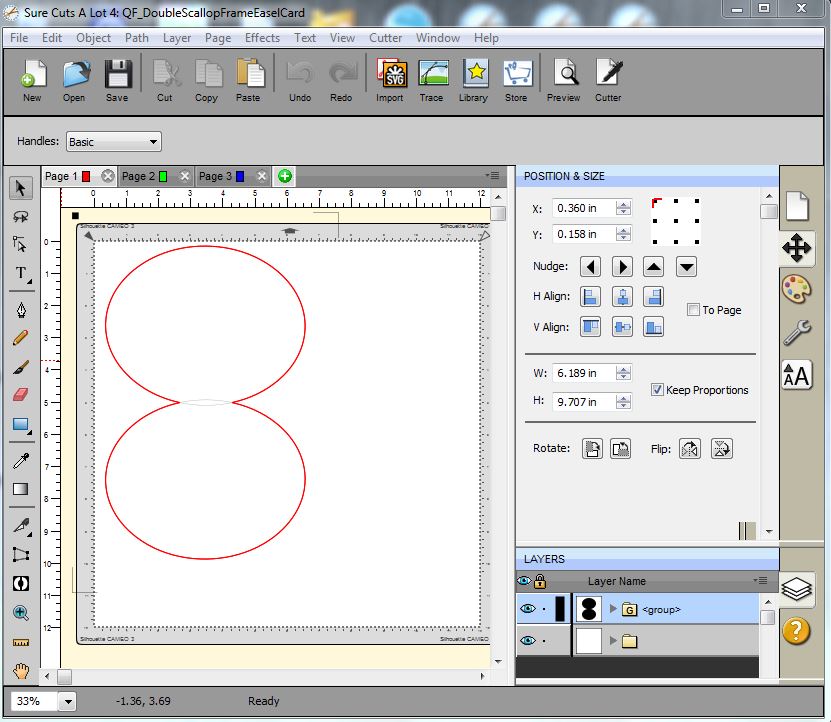
Task: Select the Type text tool
Action: point(21,273)
